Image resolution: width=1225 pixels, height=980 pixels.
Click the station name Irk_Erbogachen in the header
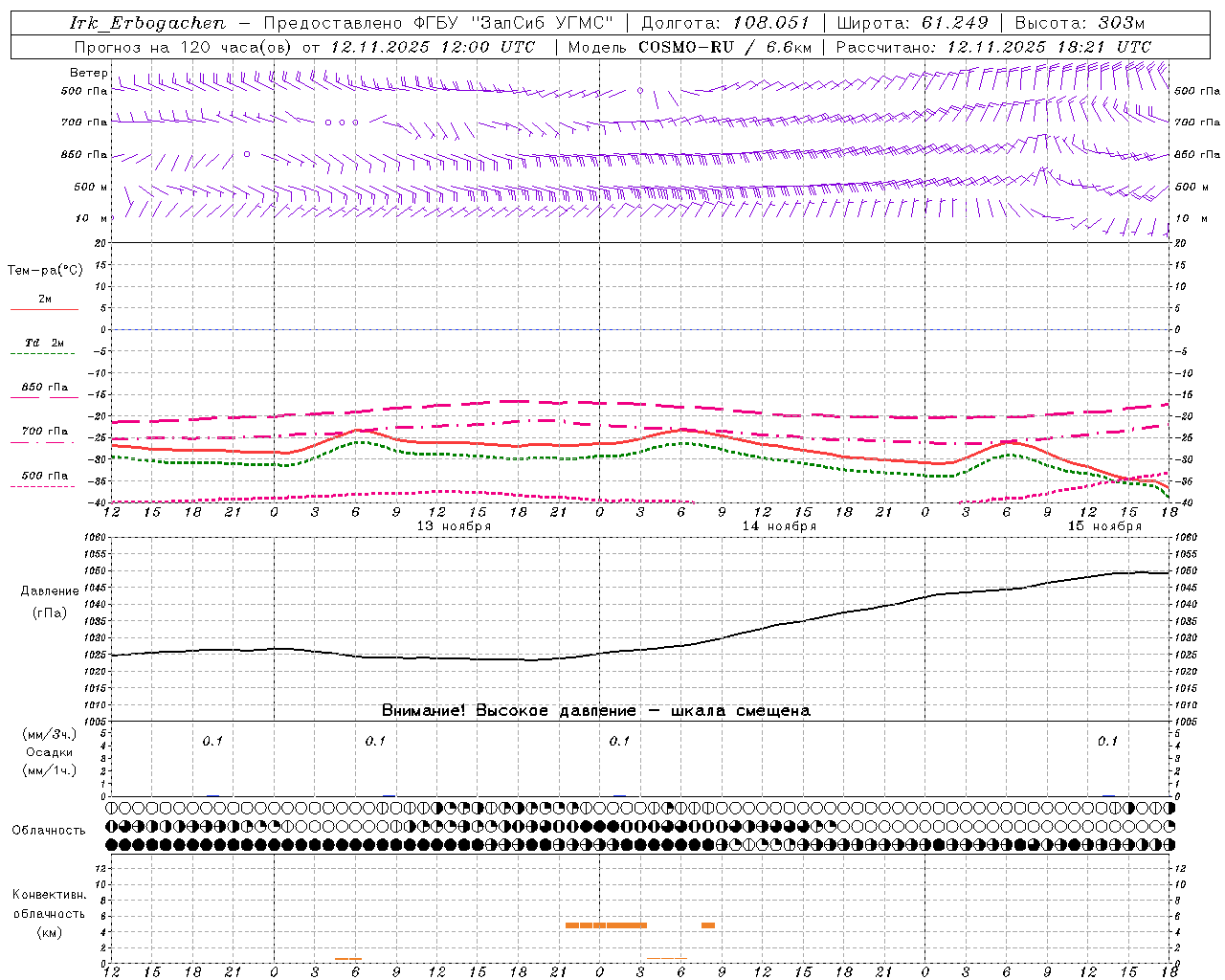point(148,23)
